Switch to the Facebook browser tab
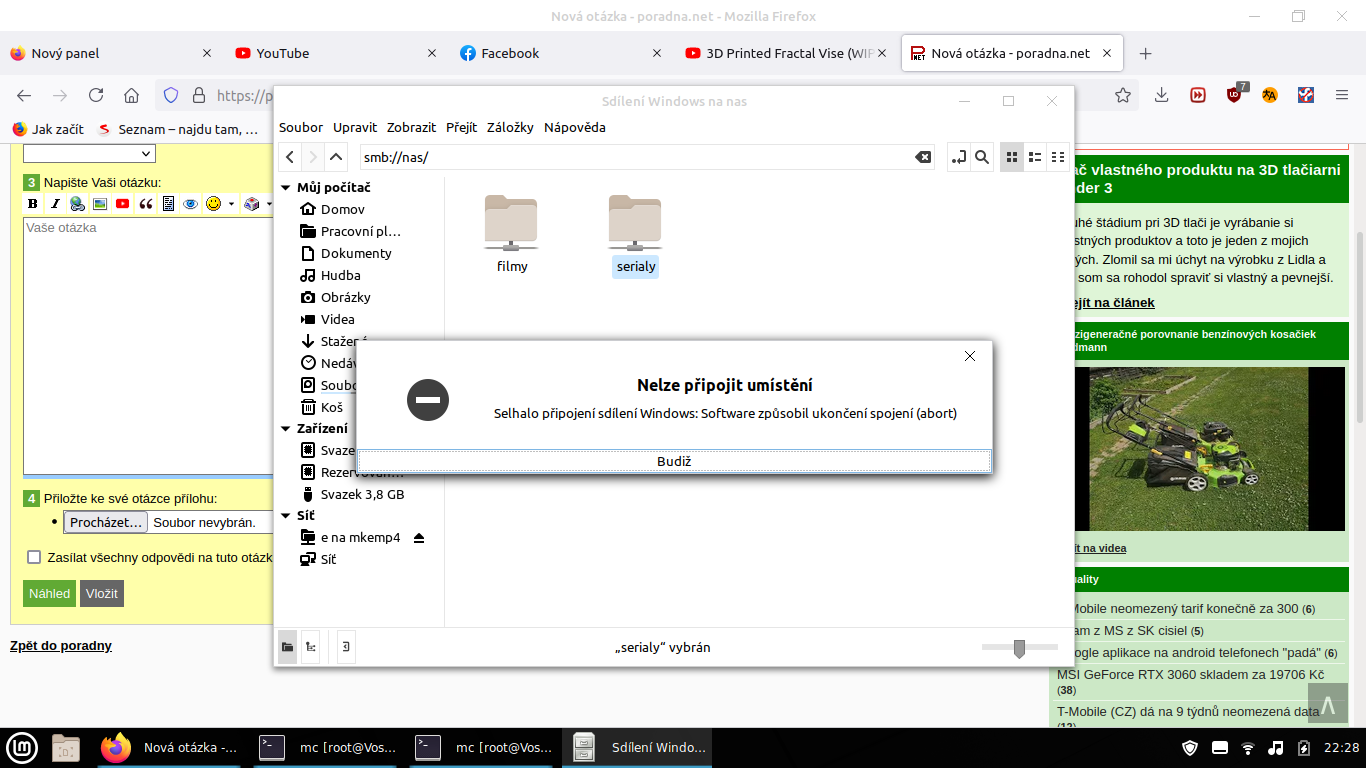Screen dimensions: 1366x768 point(561,53)
